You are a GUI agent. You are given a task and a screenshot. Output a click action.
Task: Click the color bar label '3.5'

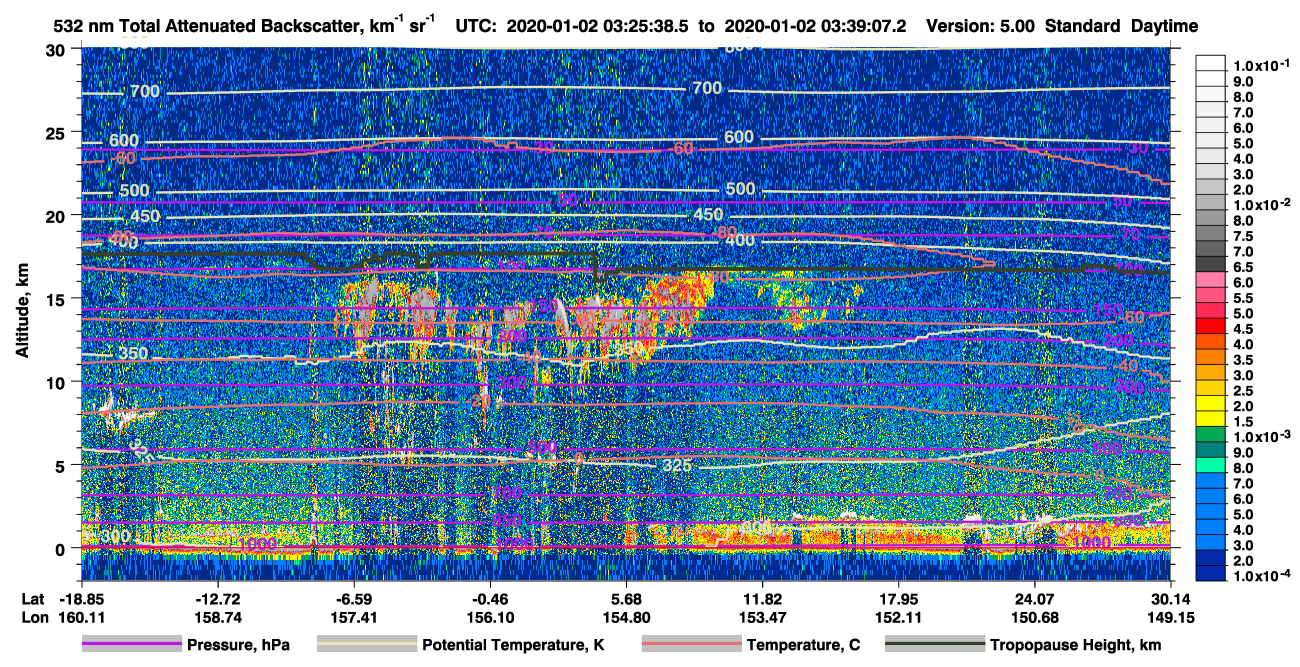tap(1242, 360)
